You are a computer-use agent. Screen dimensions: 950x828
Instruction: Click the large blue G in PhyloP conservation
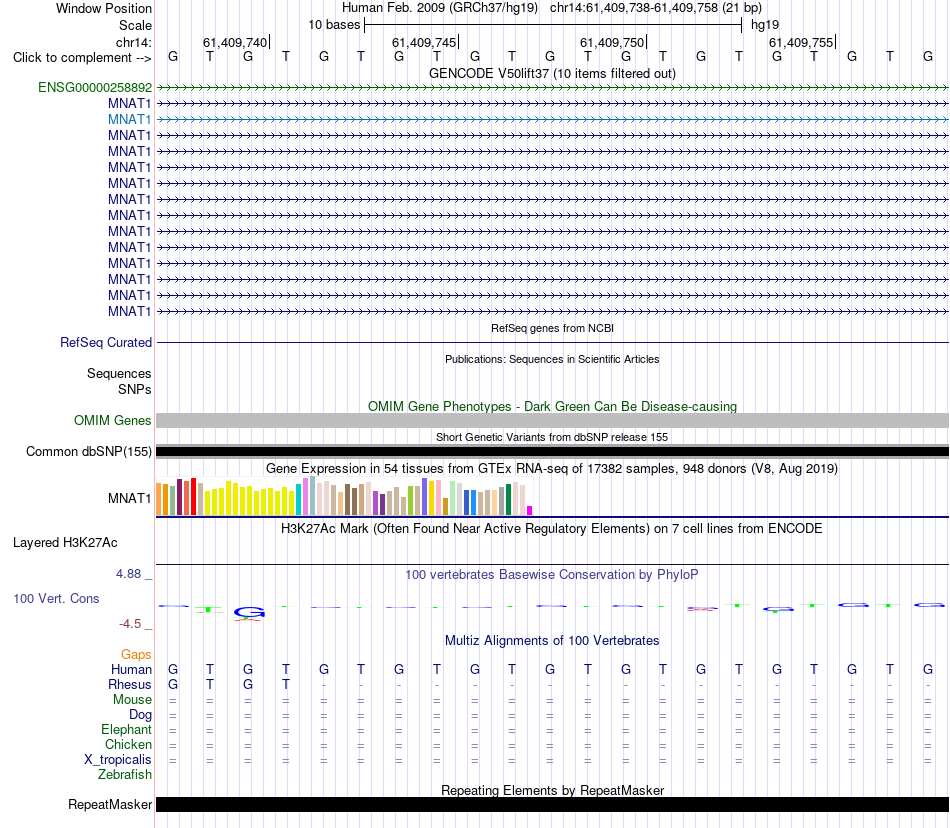pyautogui.click(x=250, y=613)
